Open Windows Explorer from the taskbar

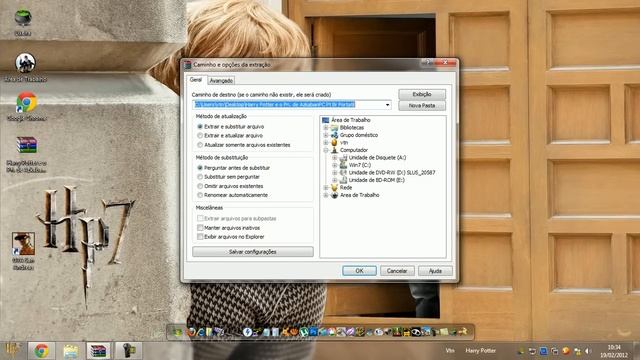click(x=71, y=351)
